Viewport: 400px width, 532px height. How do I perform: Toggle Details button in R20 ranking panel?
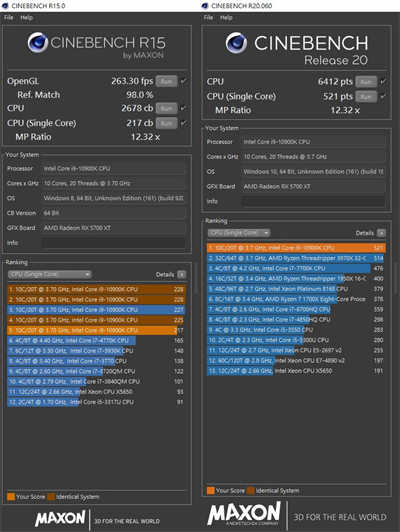(381, 233)
